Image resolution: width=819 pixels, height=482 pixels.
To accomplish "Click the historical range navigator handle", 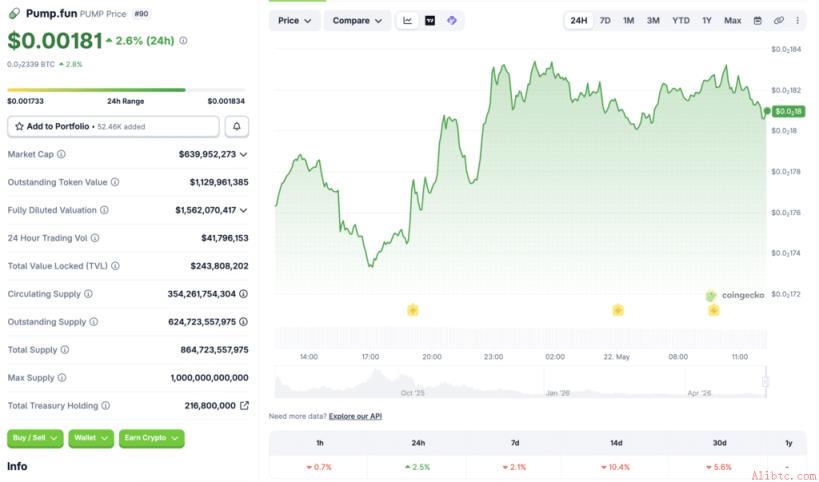I will (765, 382).
